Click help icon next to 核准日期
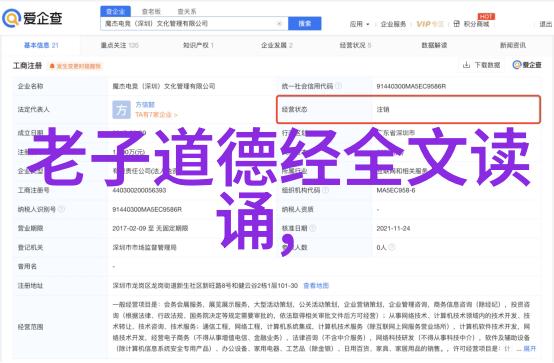The width and height of the screenshot is (554, 363). click(313, 228)
